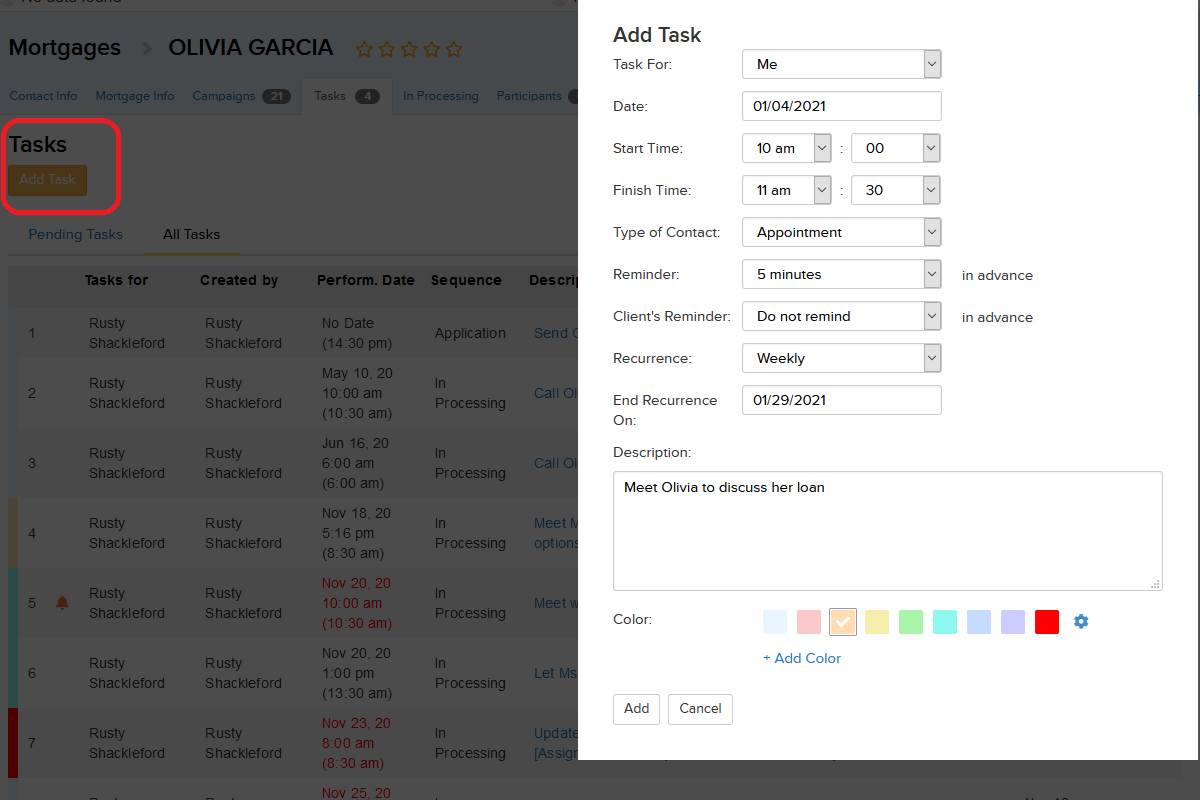1200x800 pixels.
Task: Click the Date input field
Action: click(842, 106)
